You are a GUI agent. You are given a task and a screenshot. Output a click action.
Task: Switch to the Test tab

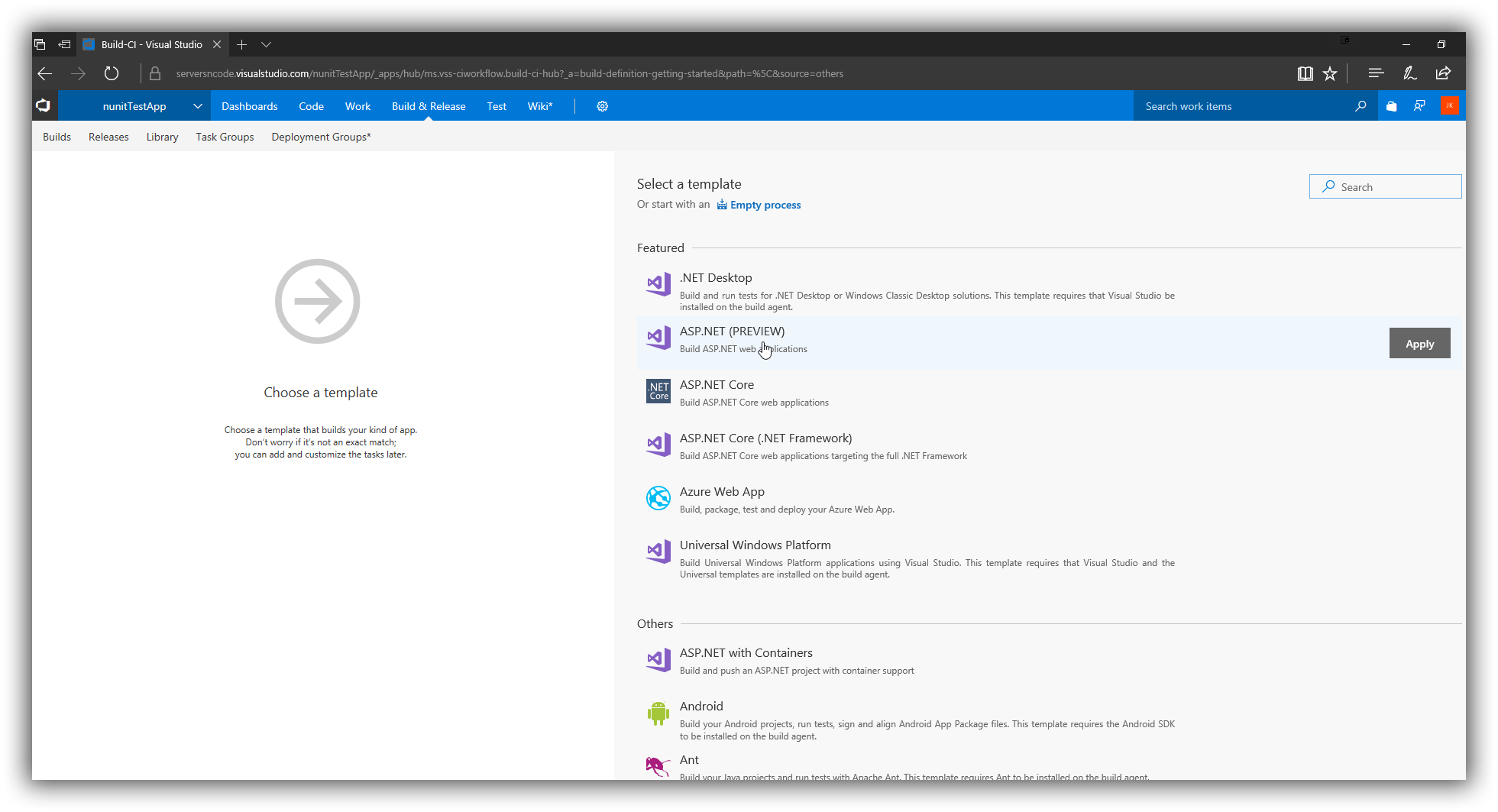pyautogui.click(x=496, y=106)
